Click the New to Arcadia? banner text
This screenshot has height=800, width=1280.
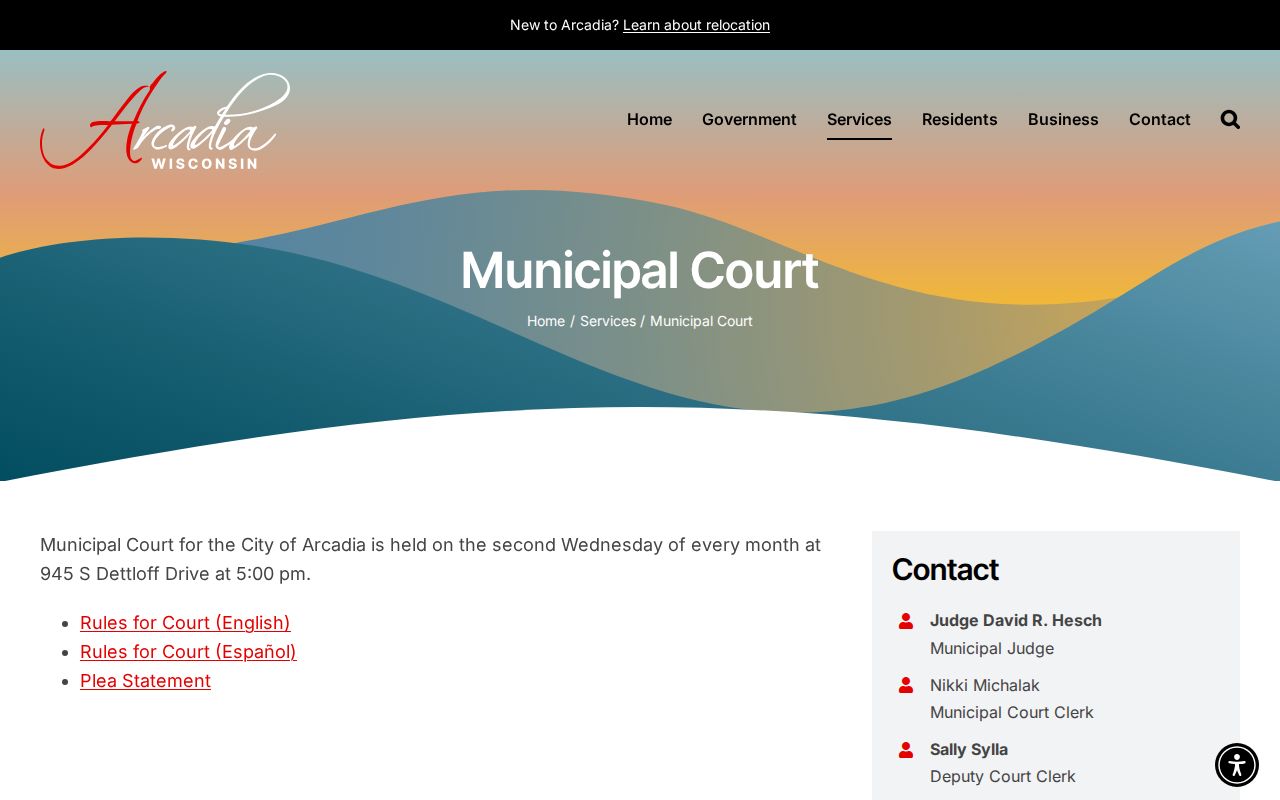click(564, 25)
